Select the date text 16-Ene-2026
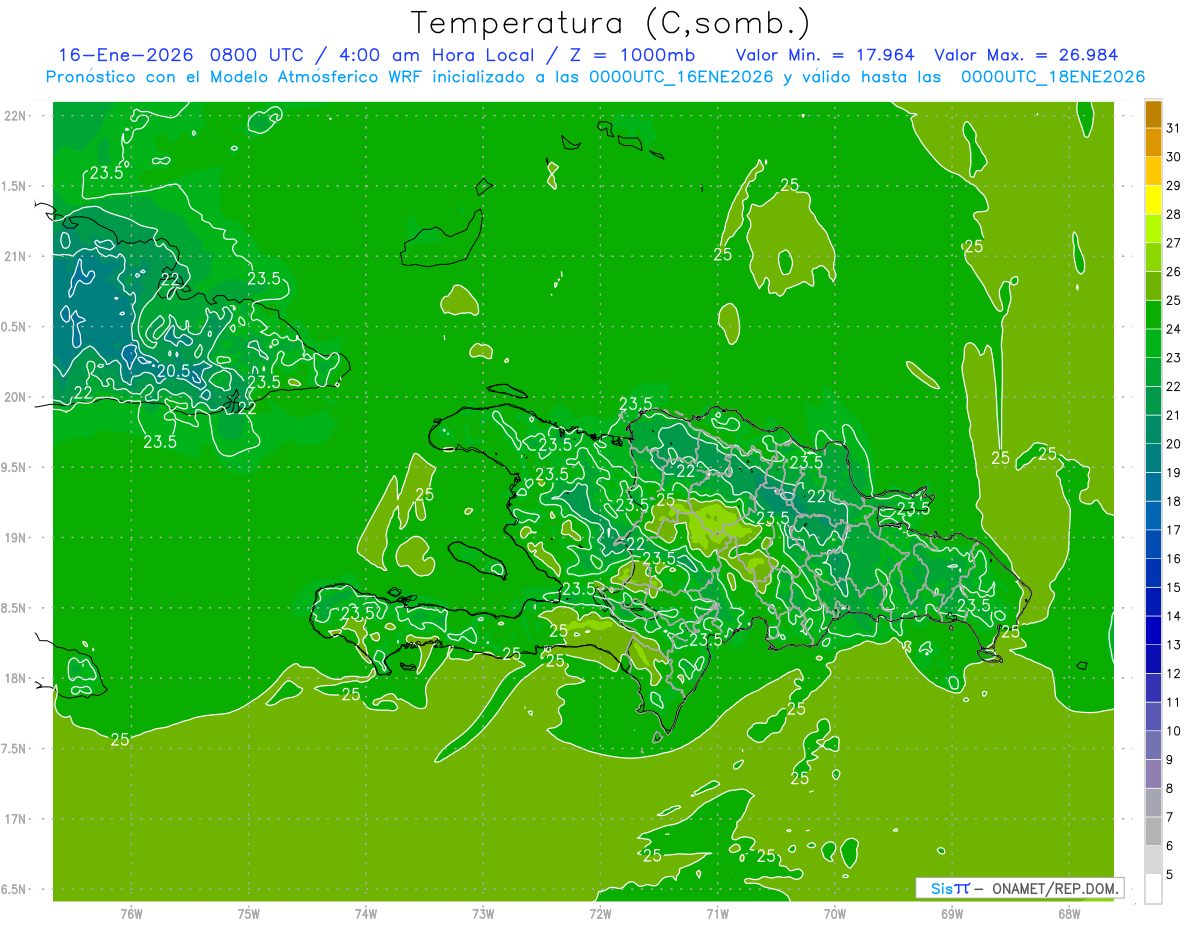Image resolution: width=1200 pixels, height=927 pixels. 126,55
